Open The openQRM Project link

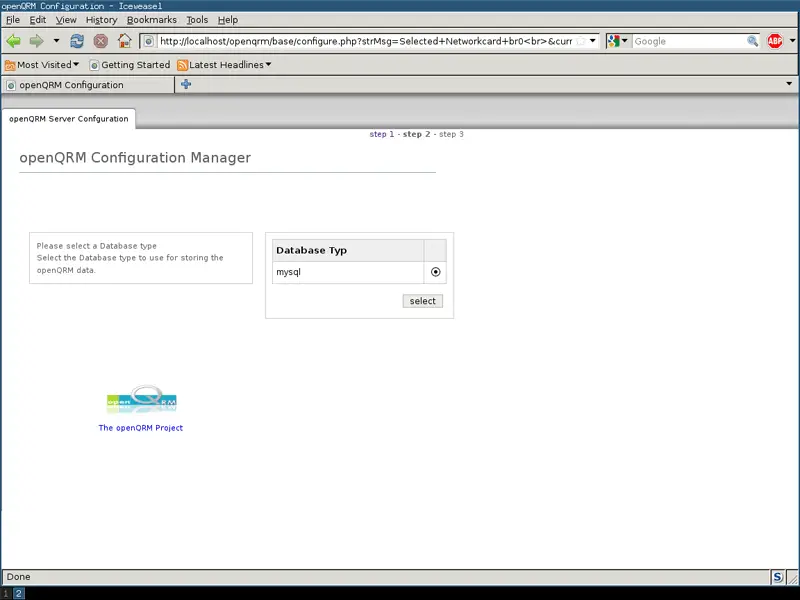click(141, 428)
